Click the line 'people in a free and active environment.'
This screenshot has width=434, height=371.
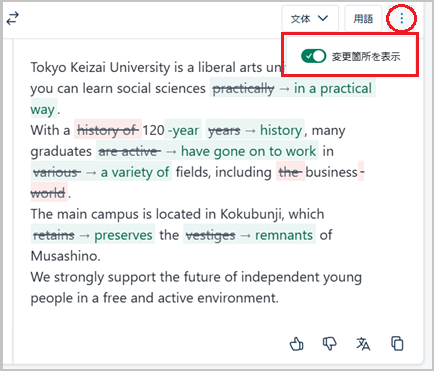tap(154, 298)
